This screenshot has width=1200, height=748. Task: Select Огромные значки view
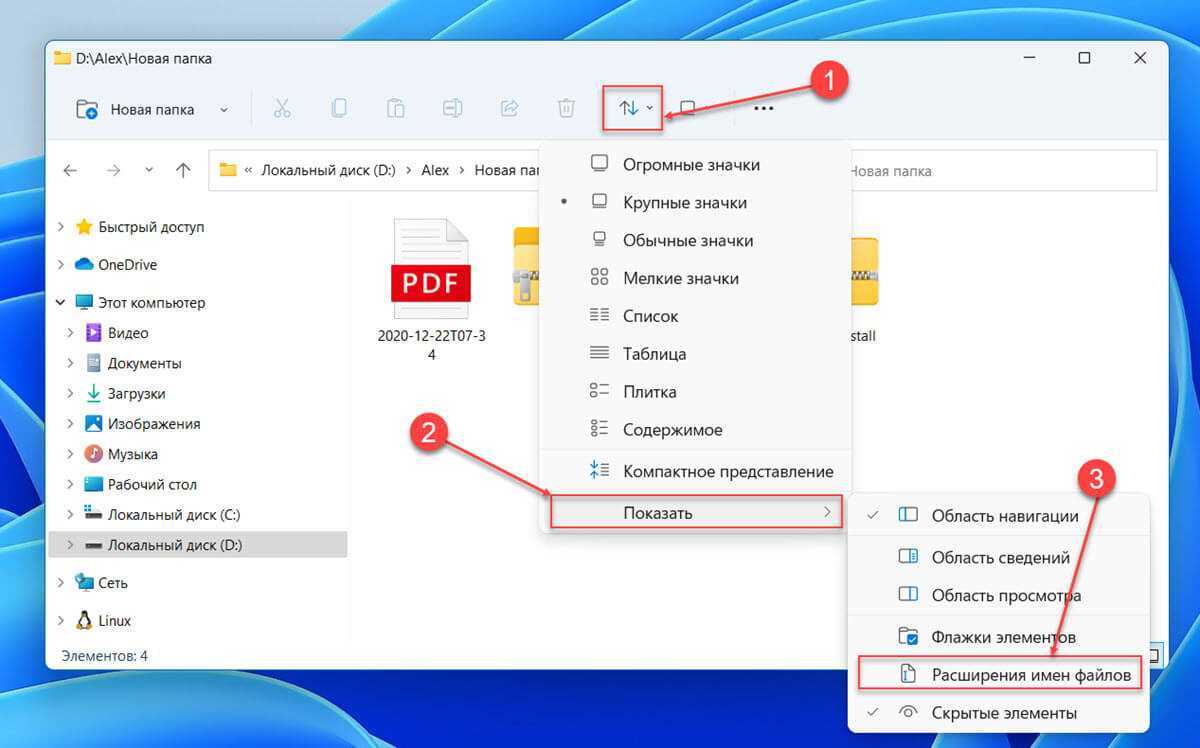[x=695, y=164]
